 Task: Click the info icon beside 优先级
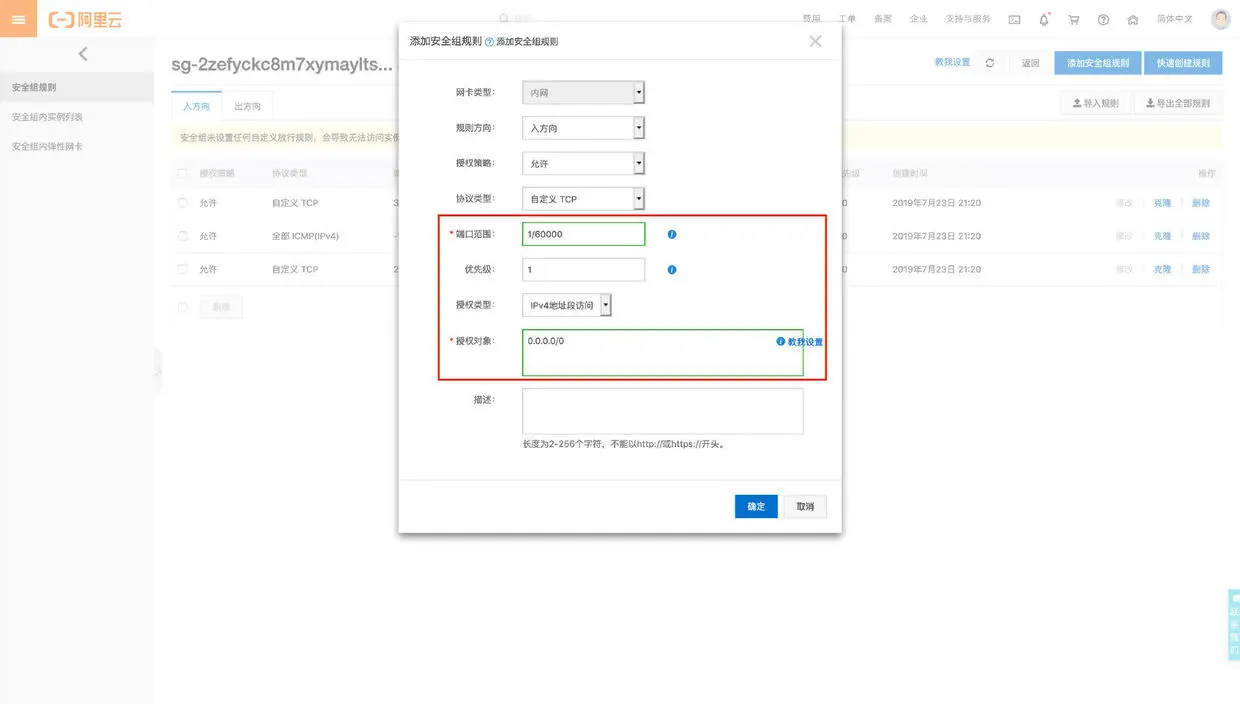pyautogui.click(x=672, y=269)
